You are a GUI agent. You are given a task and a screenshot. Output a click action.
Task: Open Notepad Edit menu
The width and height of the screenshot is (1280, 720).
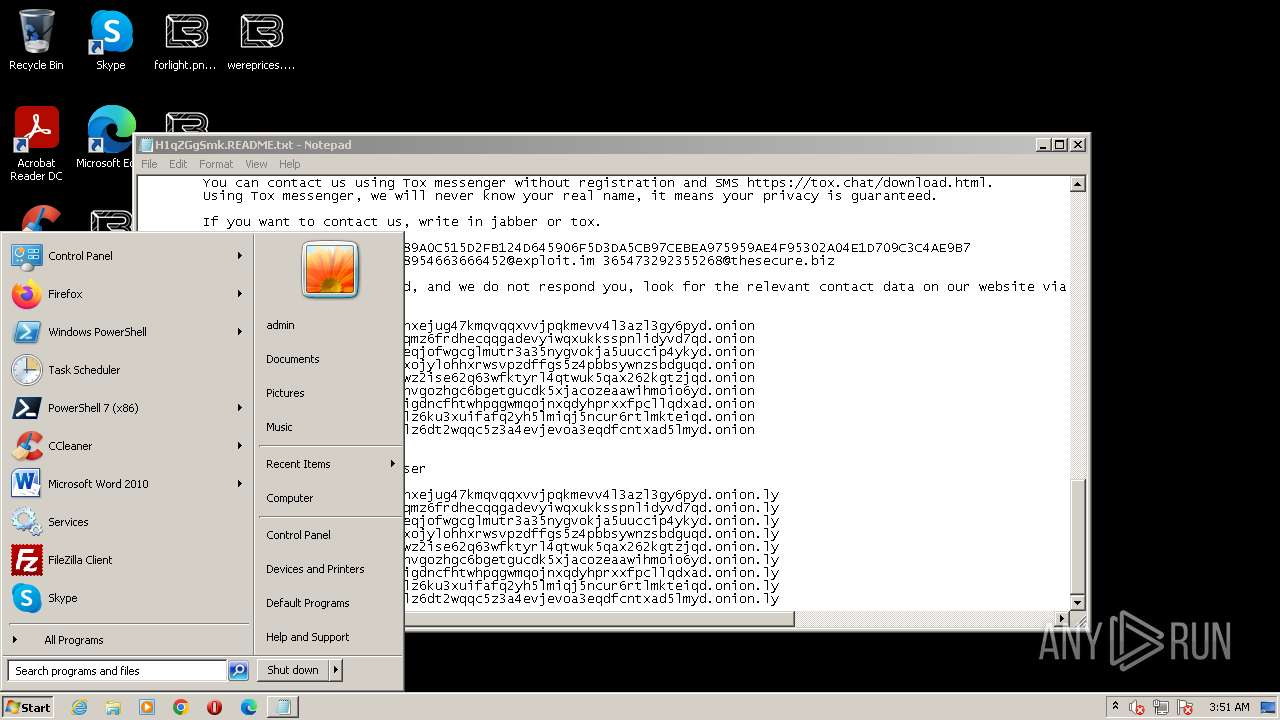[x=178, y=164]
